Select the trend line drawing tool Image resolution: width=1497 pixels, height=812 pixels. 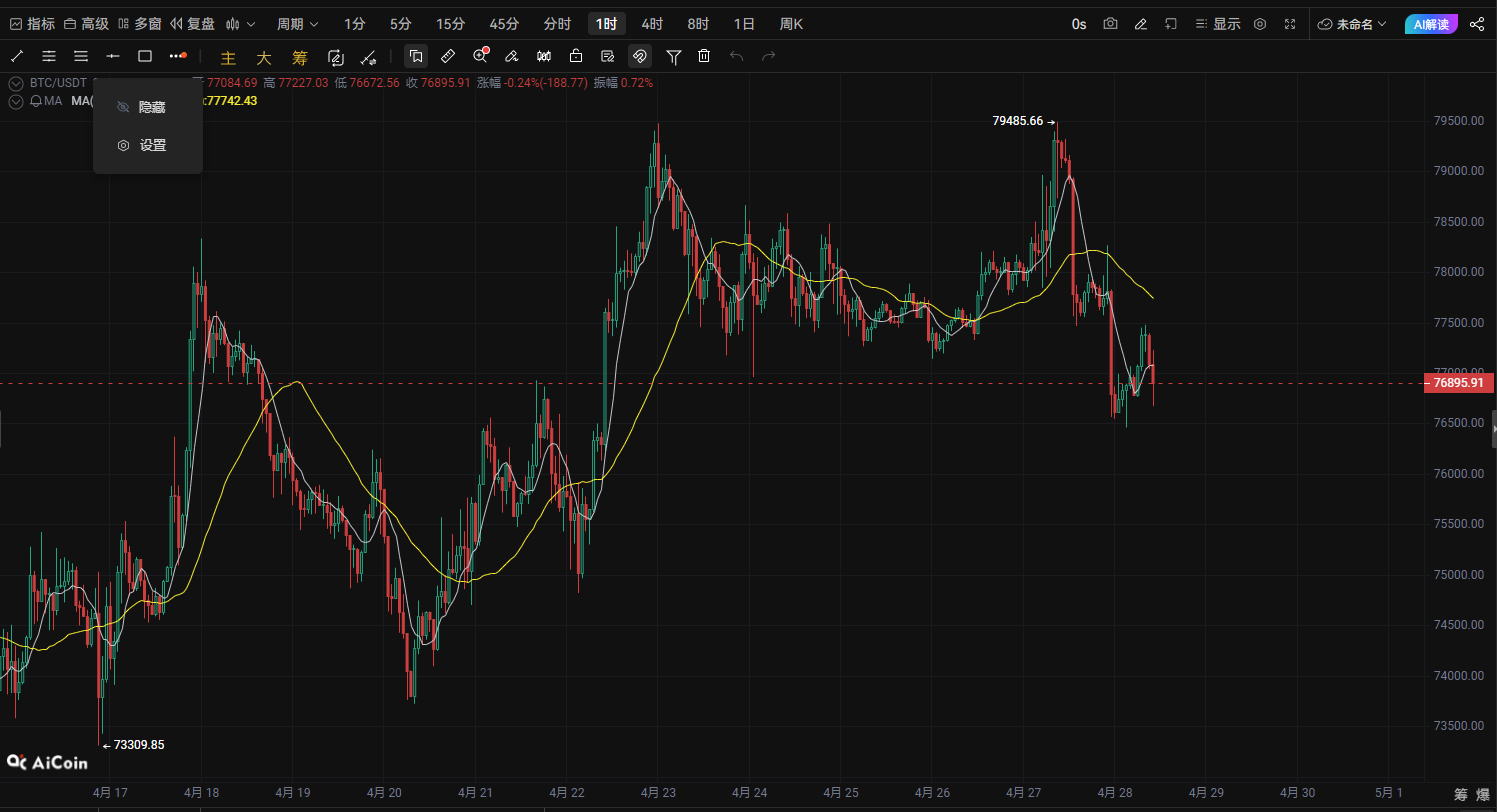tap(17, 56)
